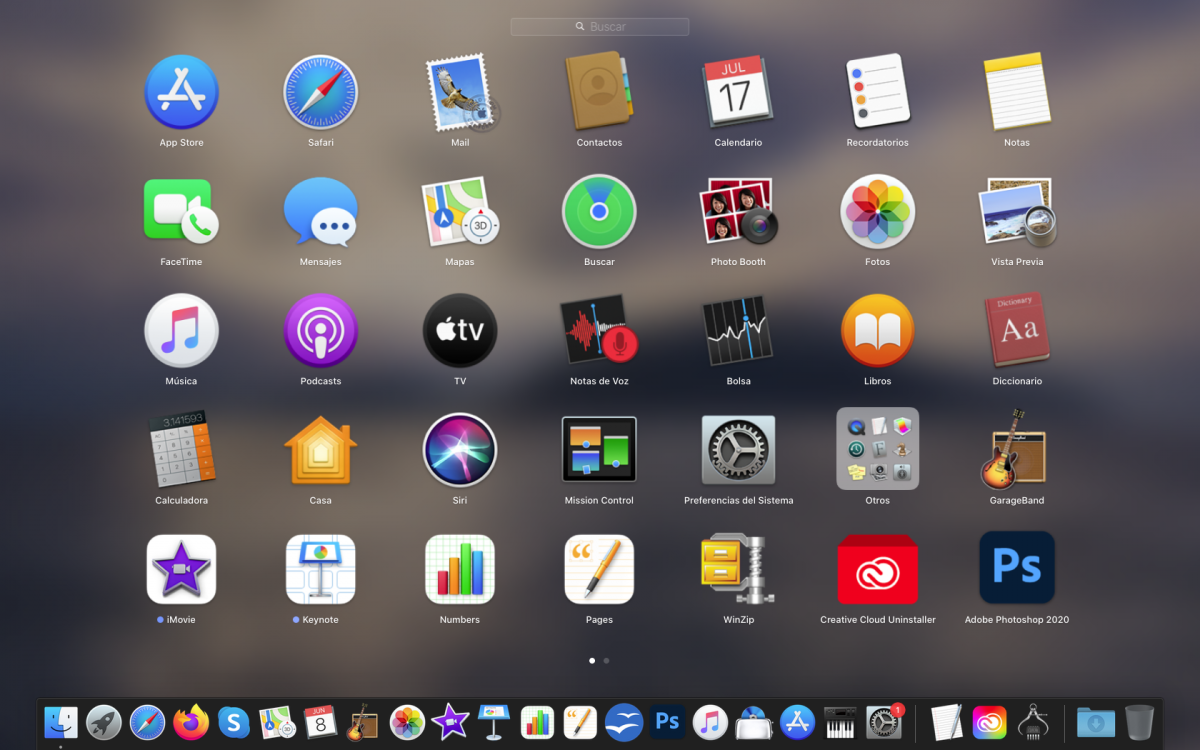
Task: Launch the Buscar (Find My) app
Action: pyautogui.click(x=599, y=211)
